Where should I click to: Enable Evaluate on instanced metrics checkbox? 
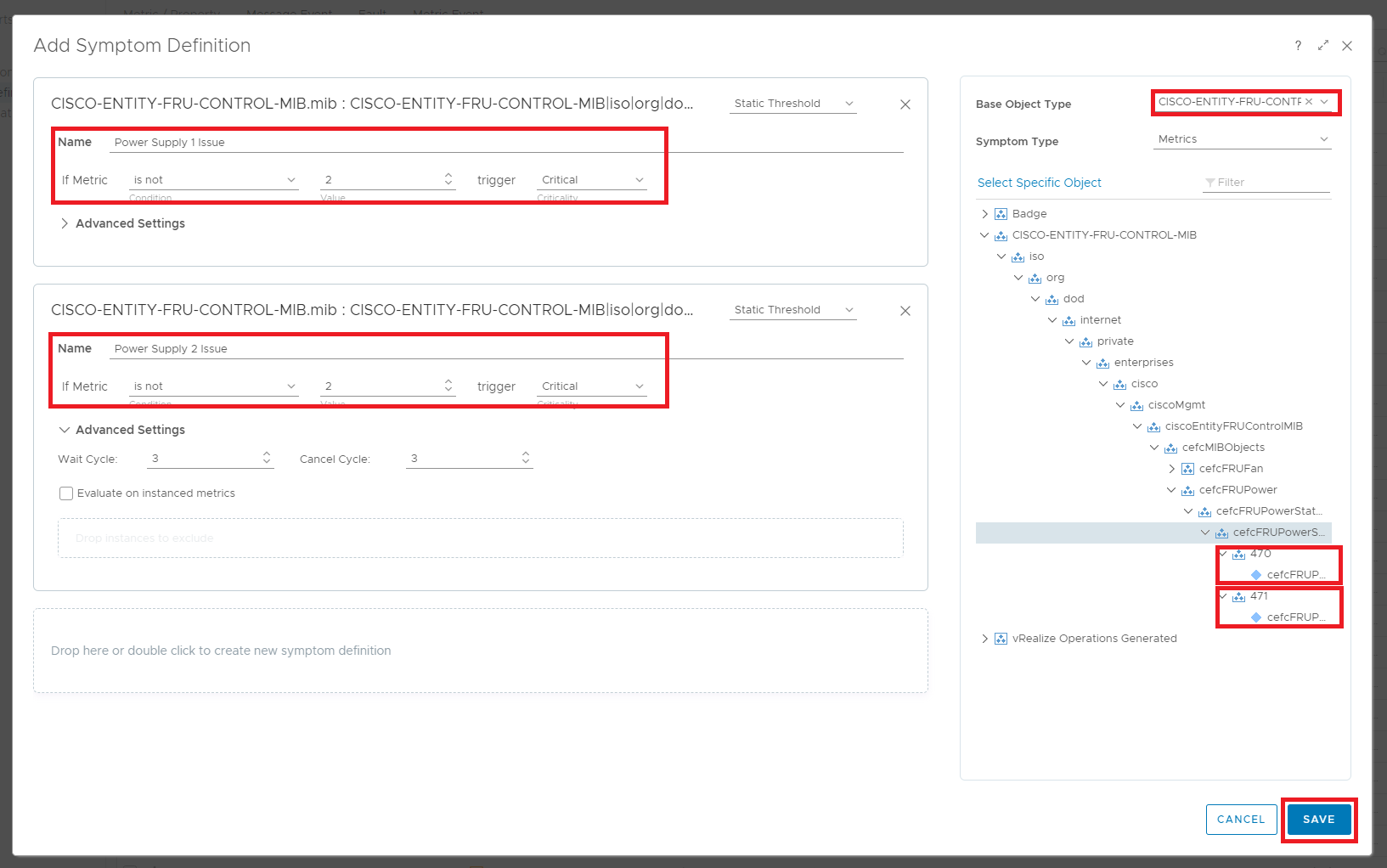pos(66,493)
